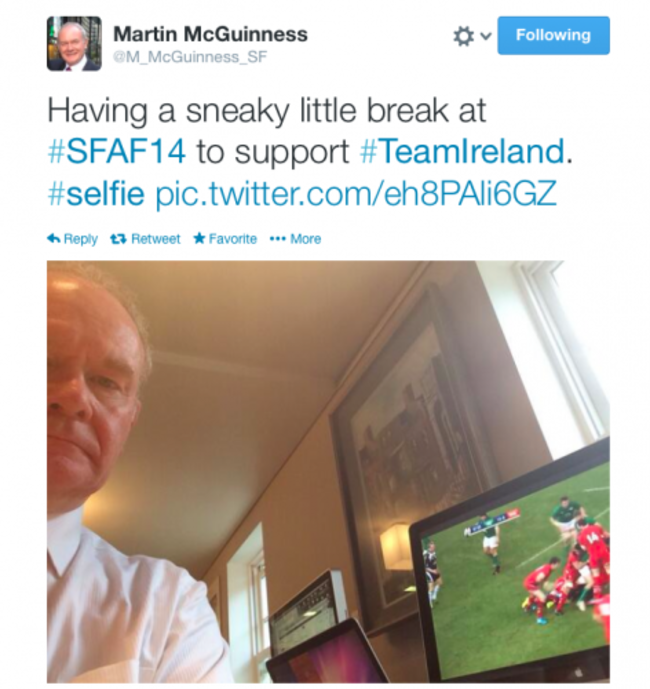Screen dimensions: 650x689
Task: Expand the chevron next to the gear
Action: click(x=485, y=36)
